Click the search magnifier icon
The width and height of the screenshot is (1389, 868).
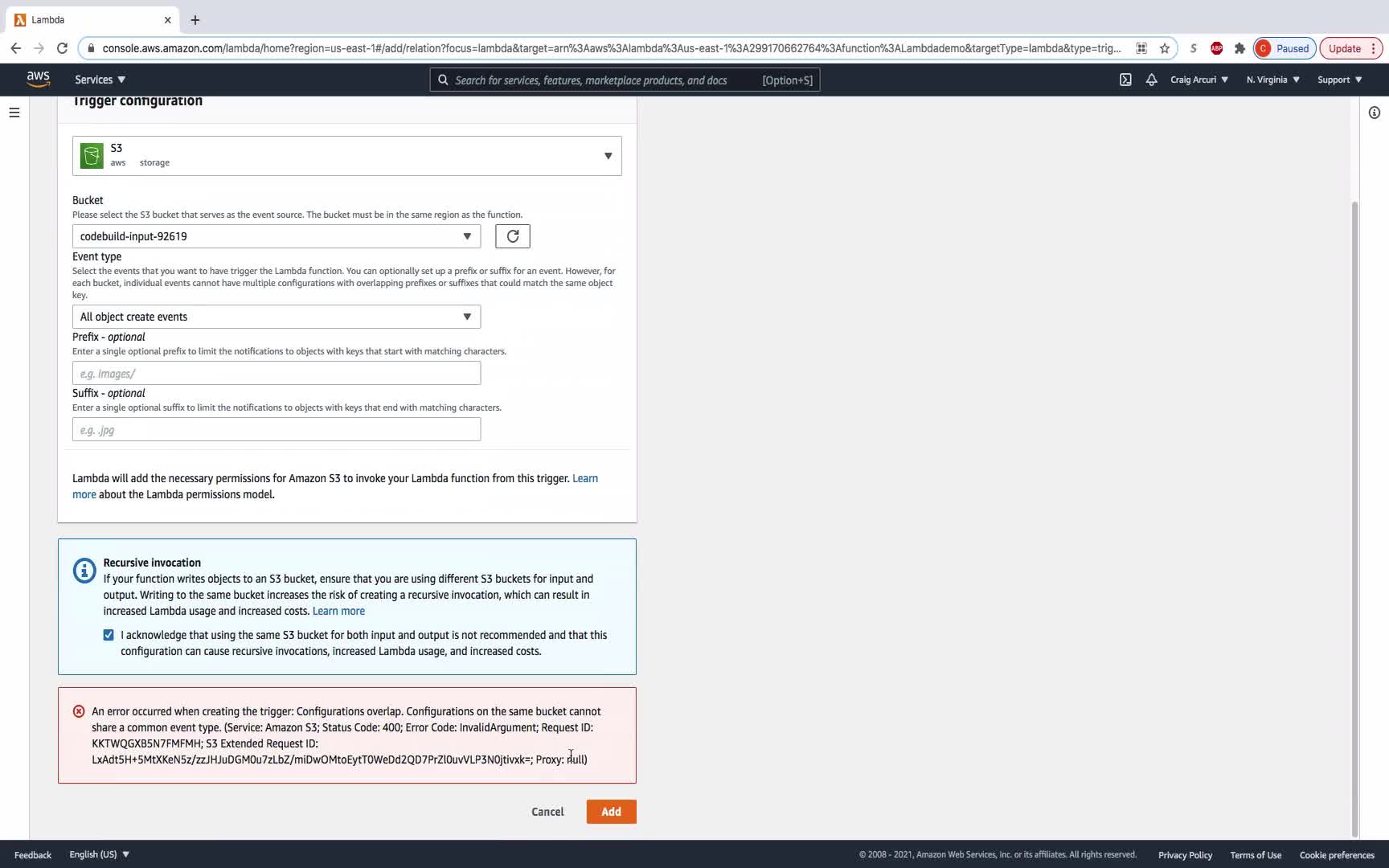(443, 80)
